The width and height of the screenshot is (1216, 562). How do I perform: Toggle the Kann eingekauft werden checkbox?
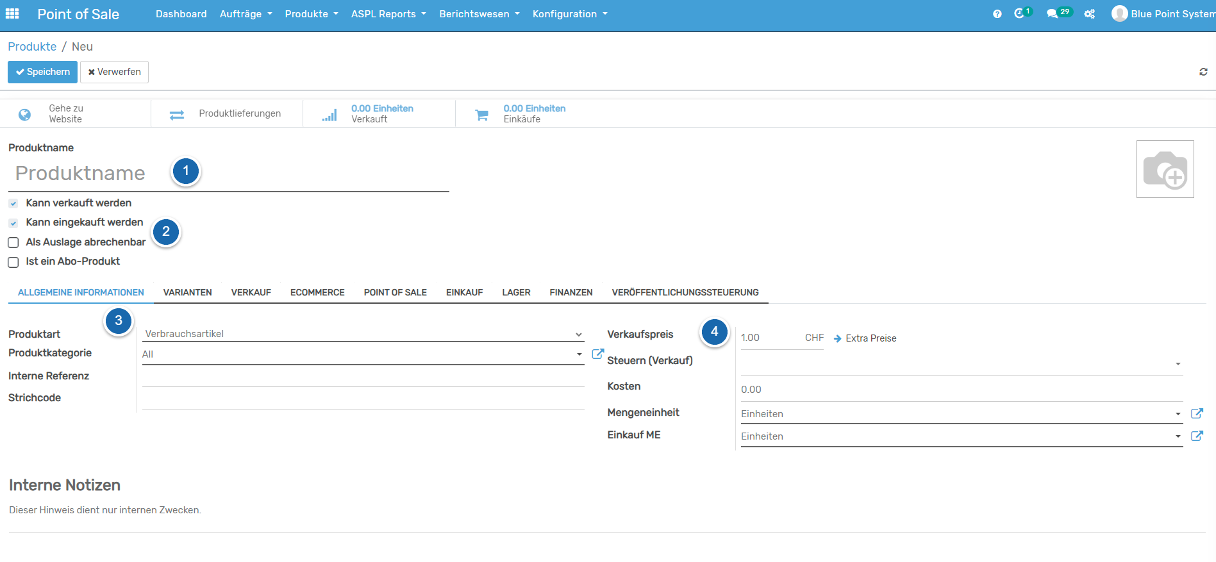13,222
